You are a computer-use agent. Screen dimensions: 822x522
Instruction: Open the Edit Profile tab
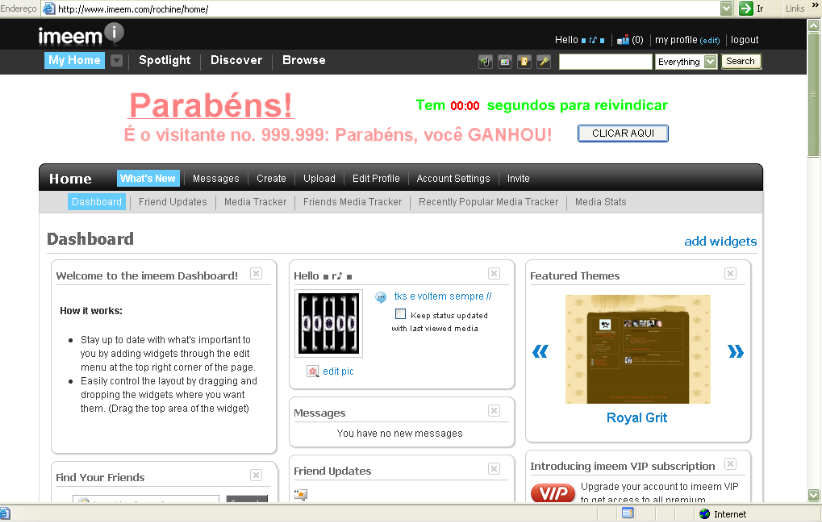(376, 179)
